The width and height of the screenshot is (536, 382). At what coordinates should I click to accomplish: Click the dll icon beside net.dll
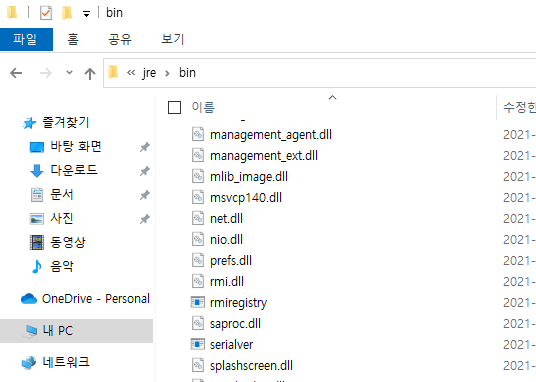pyautogui.click(x=198, y=218)
